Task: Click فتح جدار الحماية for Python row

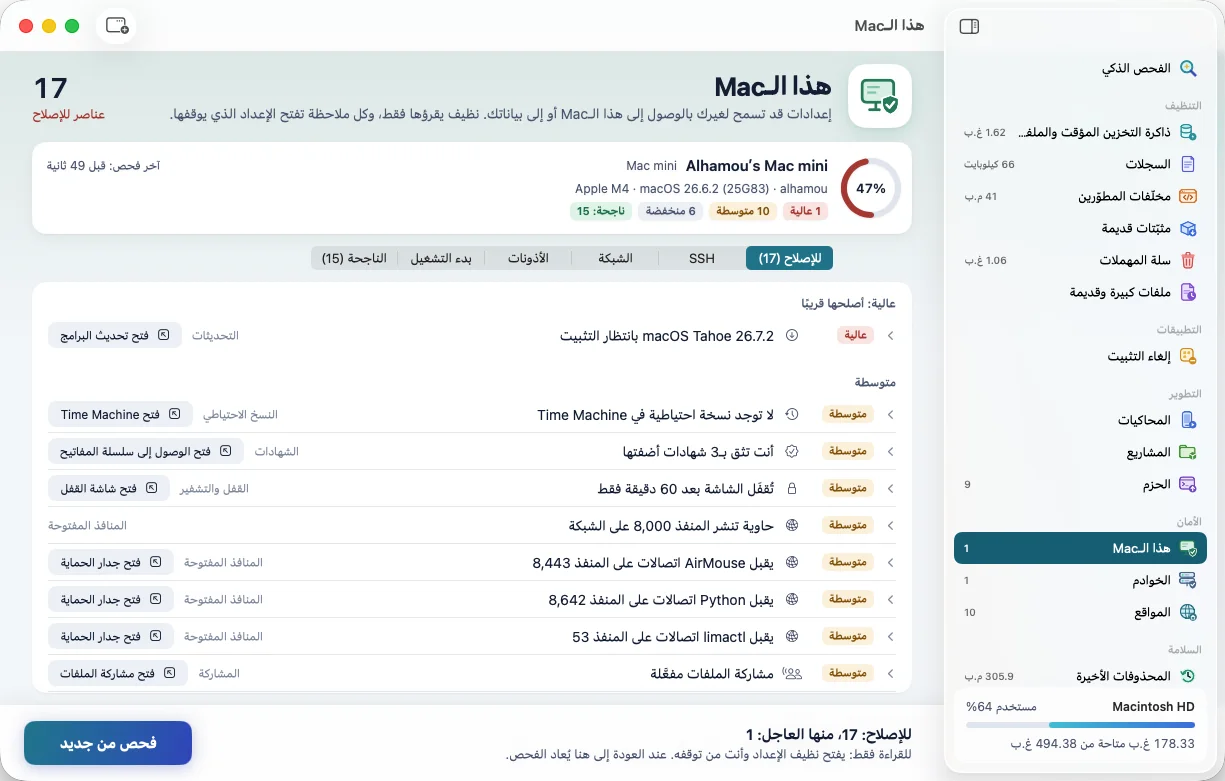Action: tap(110, 599)
